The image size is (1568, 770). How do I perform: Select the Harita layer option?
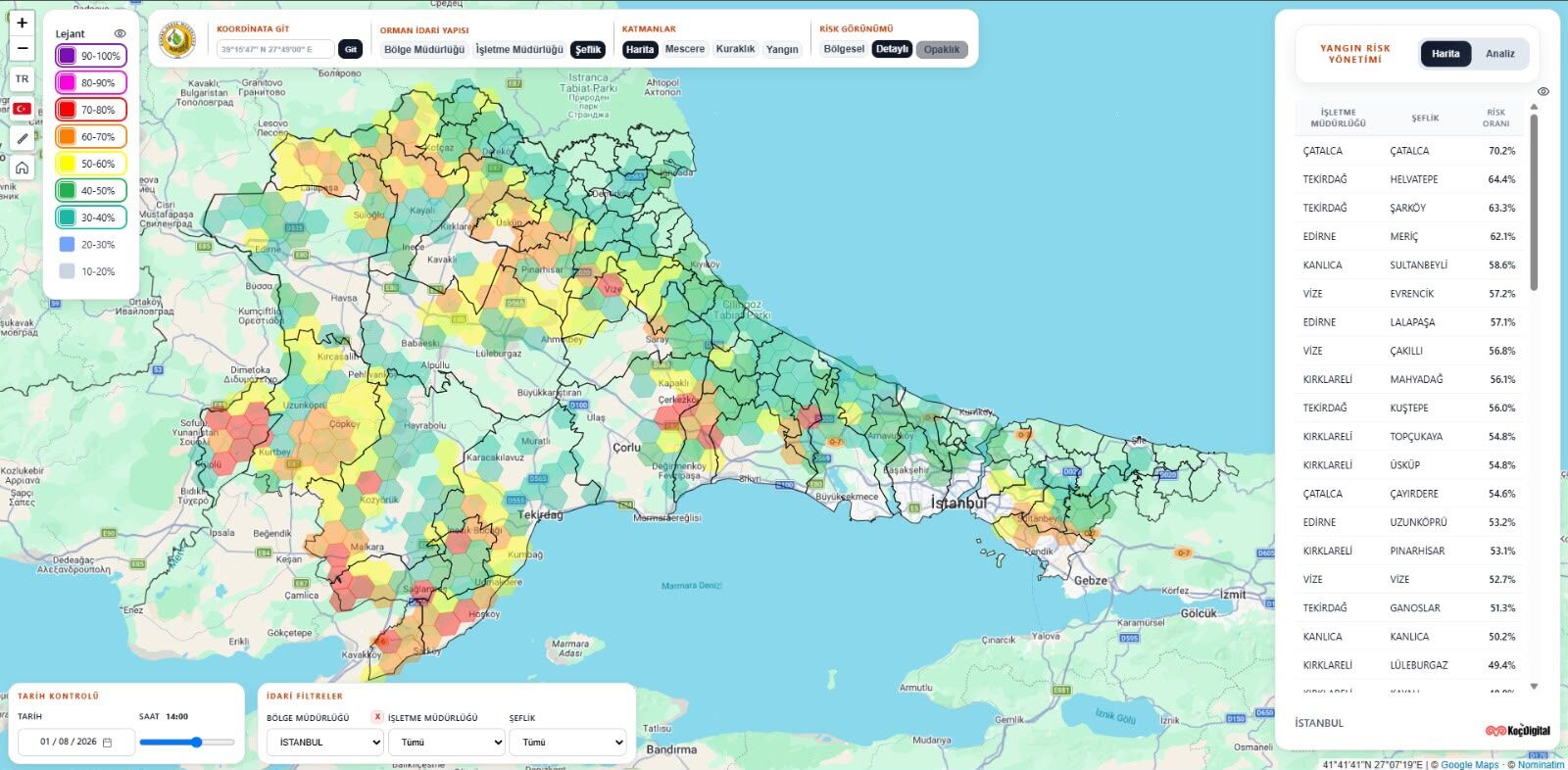[640, 49]
